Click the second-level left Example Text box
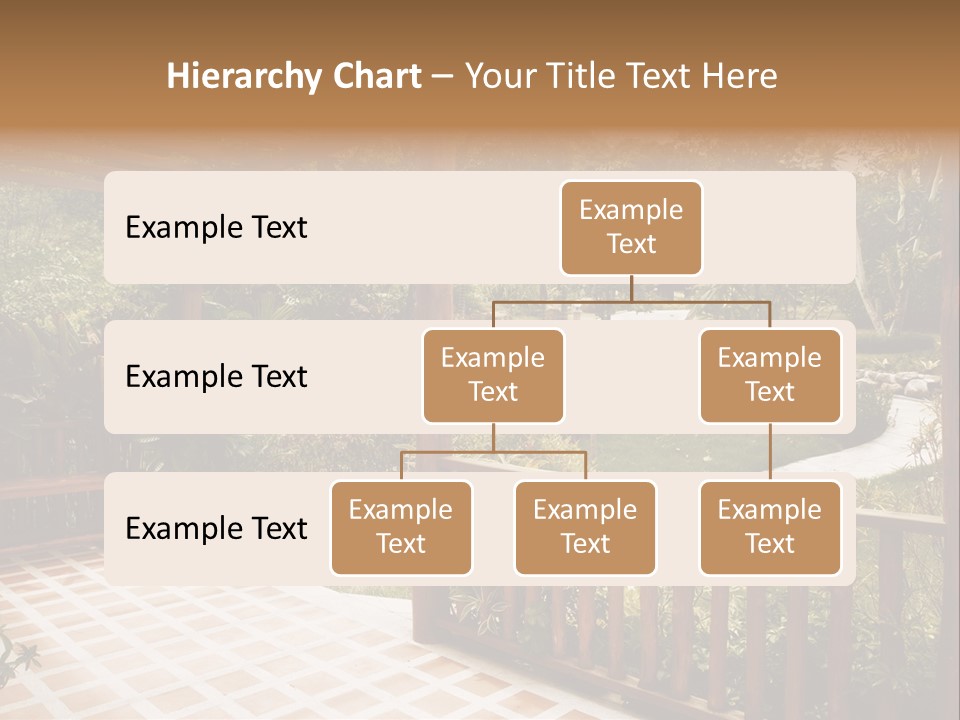This screenshot has height=720, width=960. [x=493, y=375]
